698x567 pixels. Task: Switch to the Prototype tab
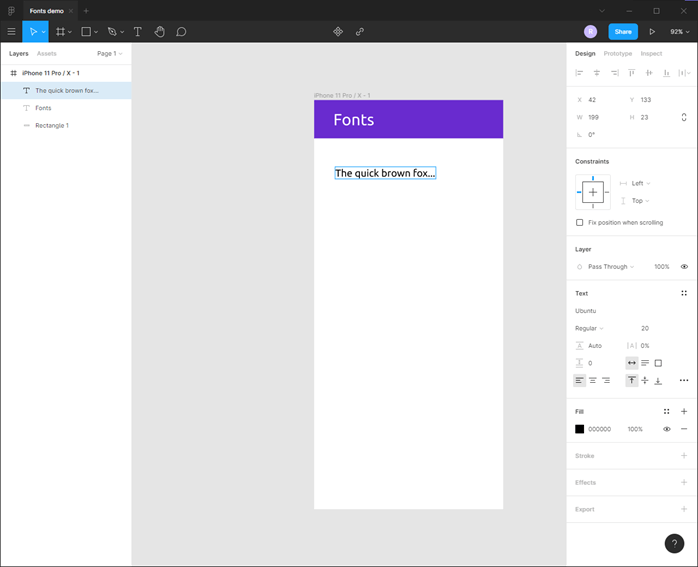[x=617, y=53]
